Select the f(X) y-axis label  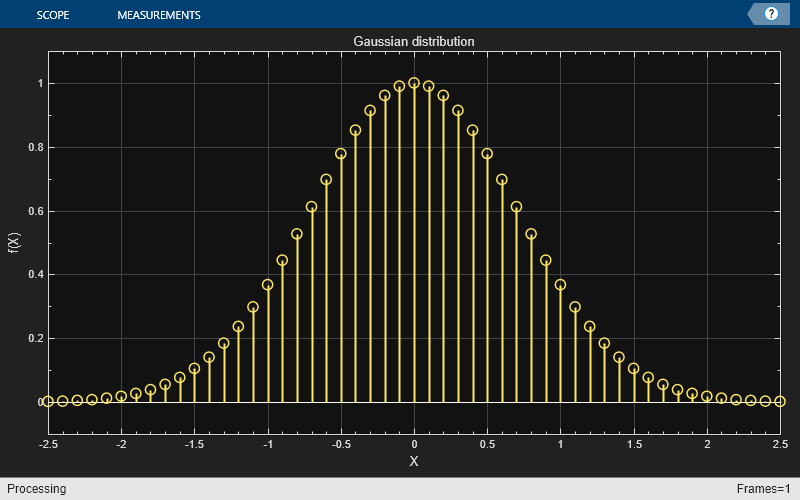[14, 243]
